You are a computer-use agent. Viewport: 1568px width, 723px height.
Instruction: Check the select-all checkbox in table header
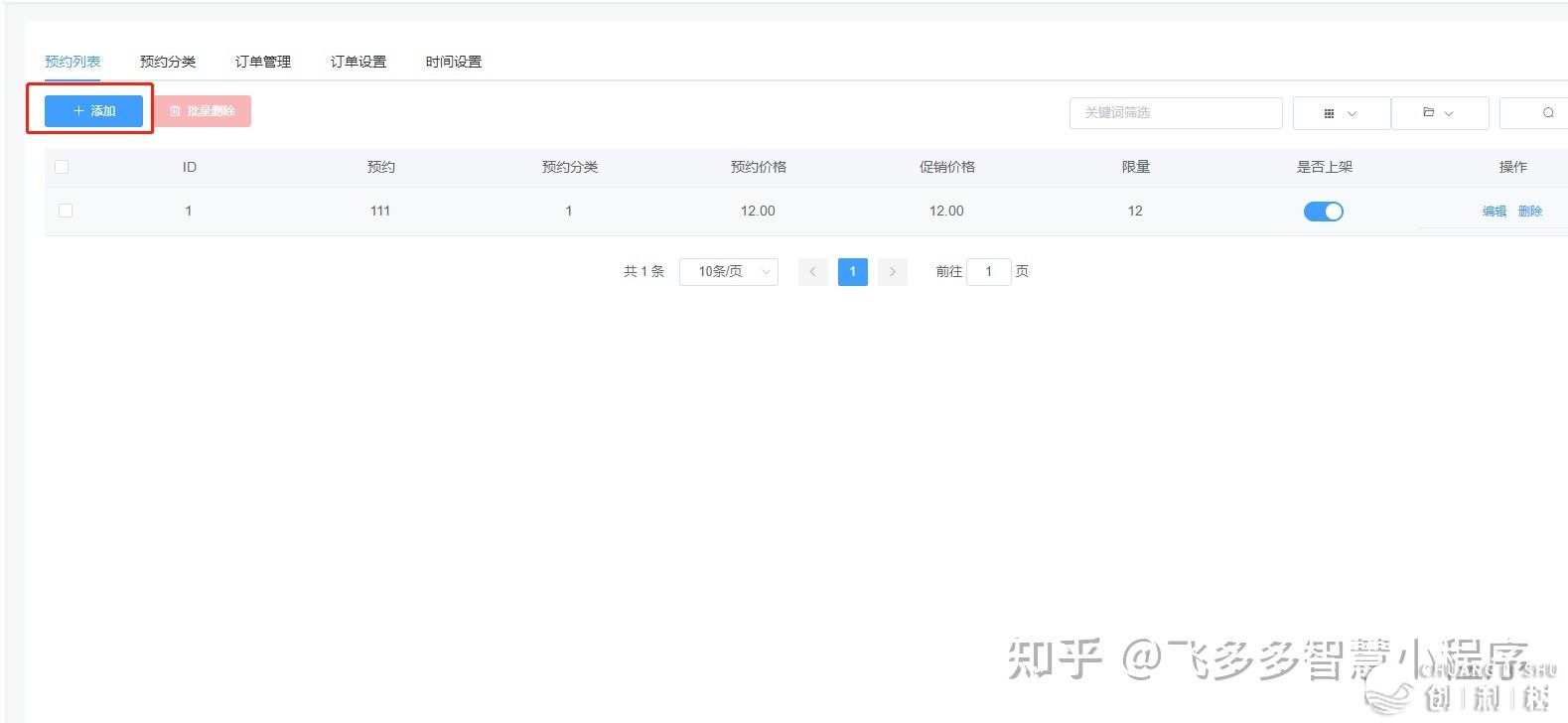[x=62, y=167]
